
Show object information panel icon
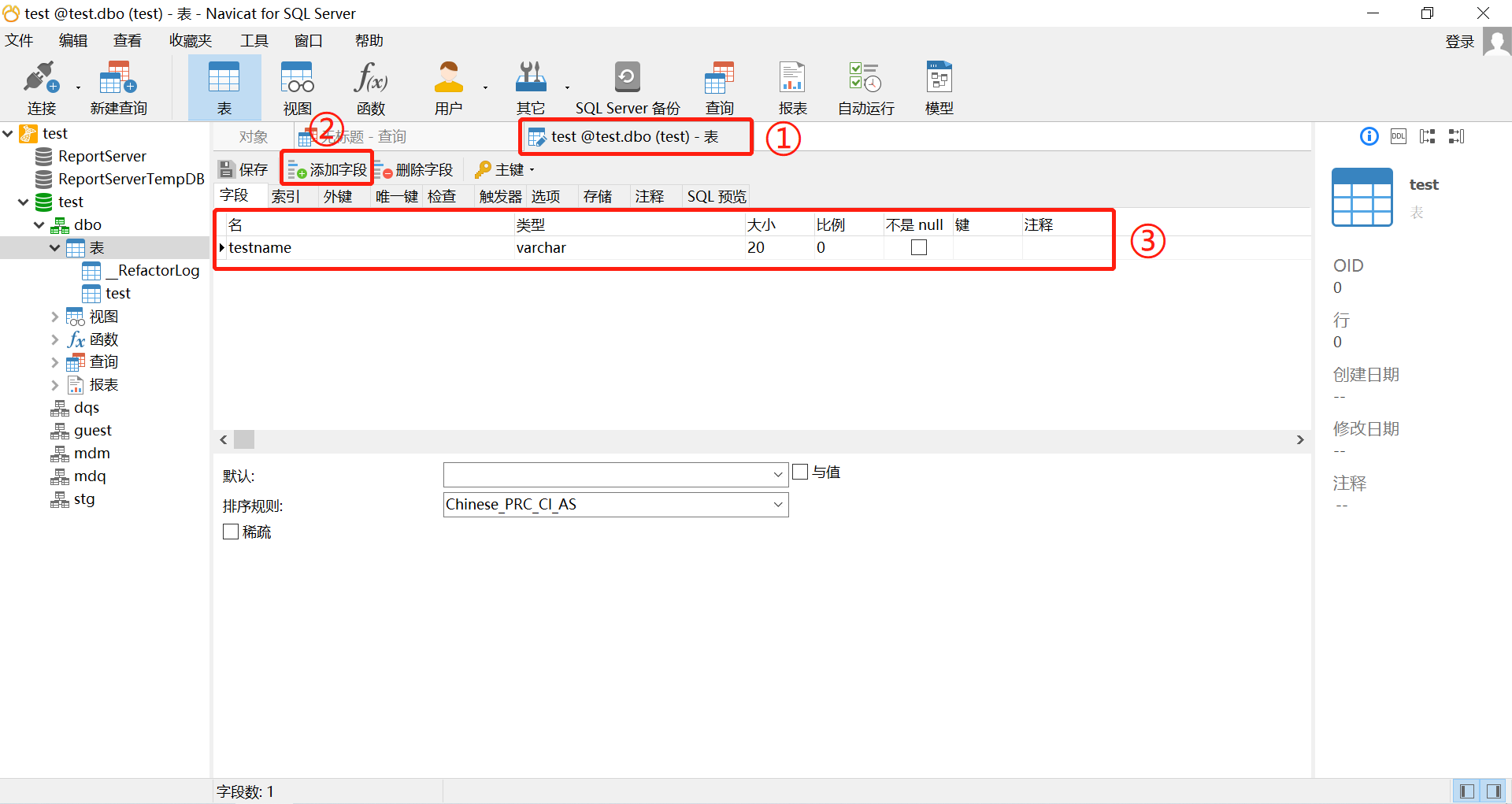click(1369, 136)
